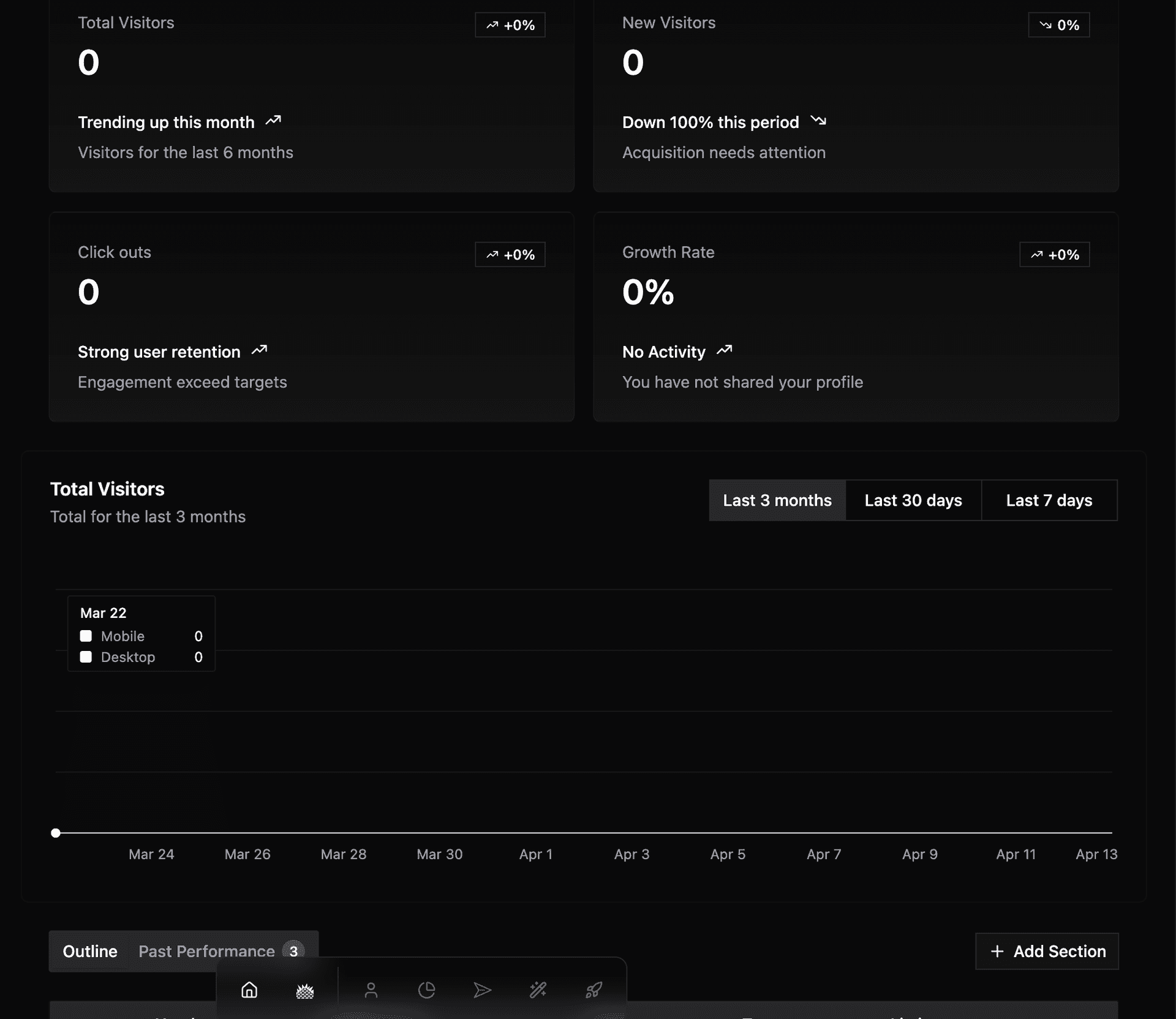Viewport: 1176px width, 1019px height.
Task: Switch the chart to Last 7 days
Action: pyautogui.click(x=1049, y=500)
